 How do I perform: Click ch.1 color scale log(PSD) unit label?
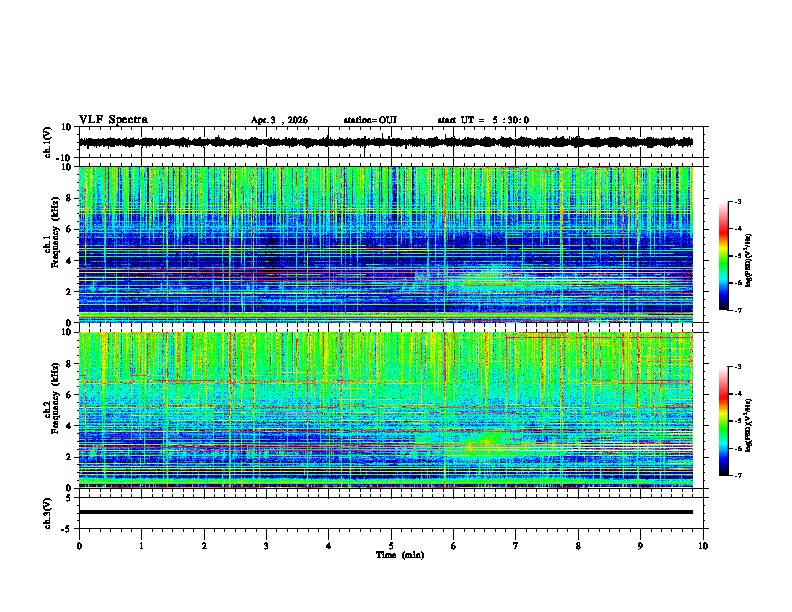(749, 260)
